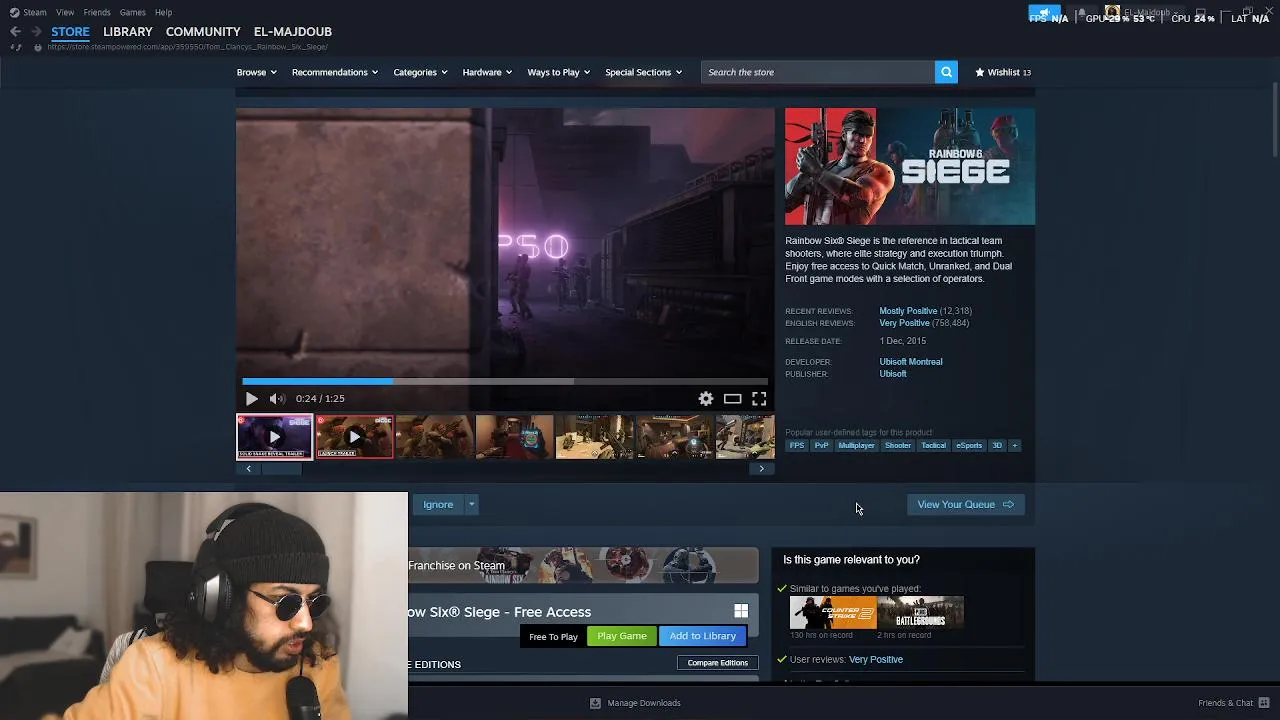1280x720 pixels.
Task: Open the Categories dropdown
Action: 420,72
